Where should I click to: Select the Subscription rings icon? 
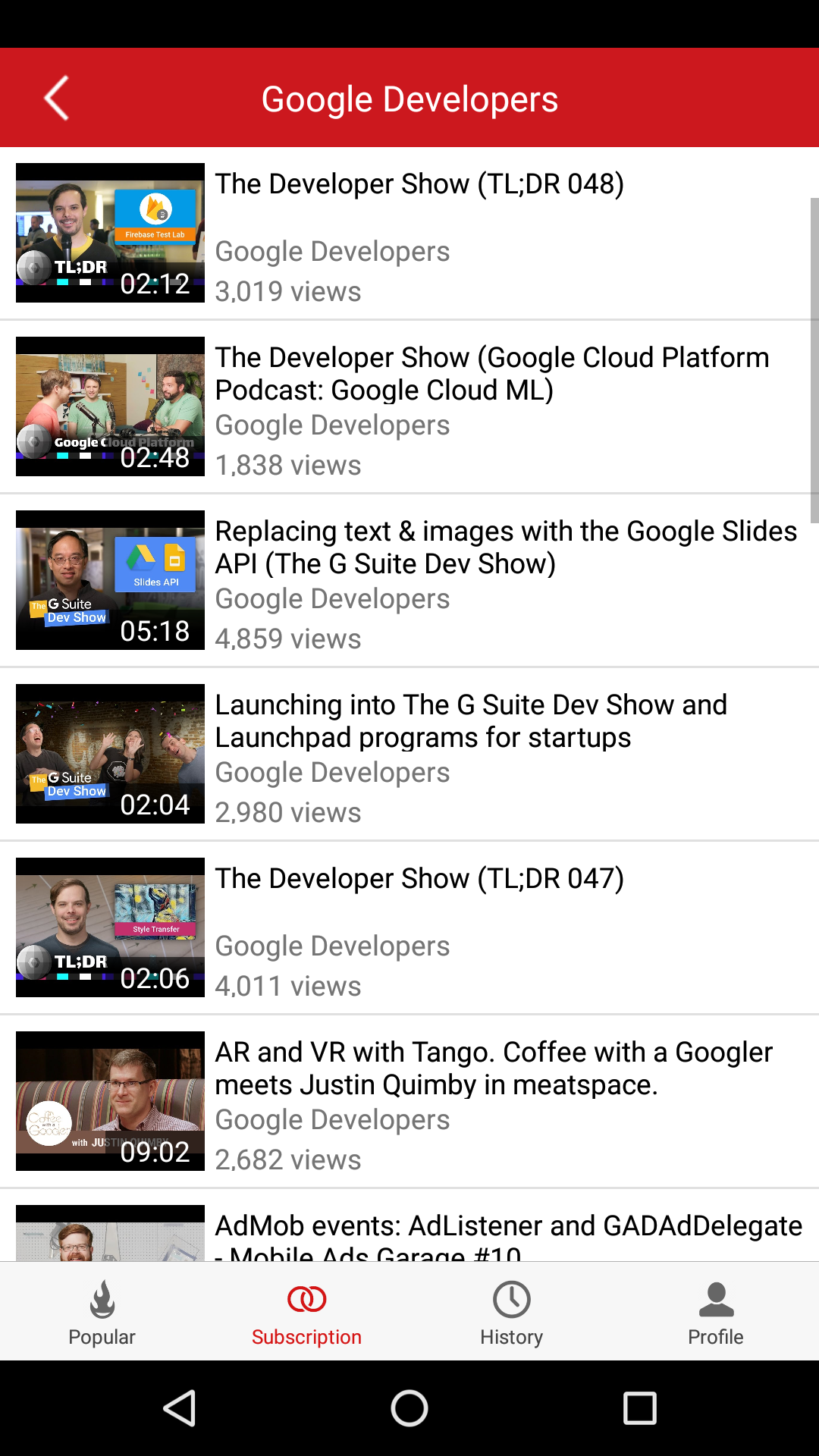click(306, 1299)
